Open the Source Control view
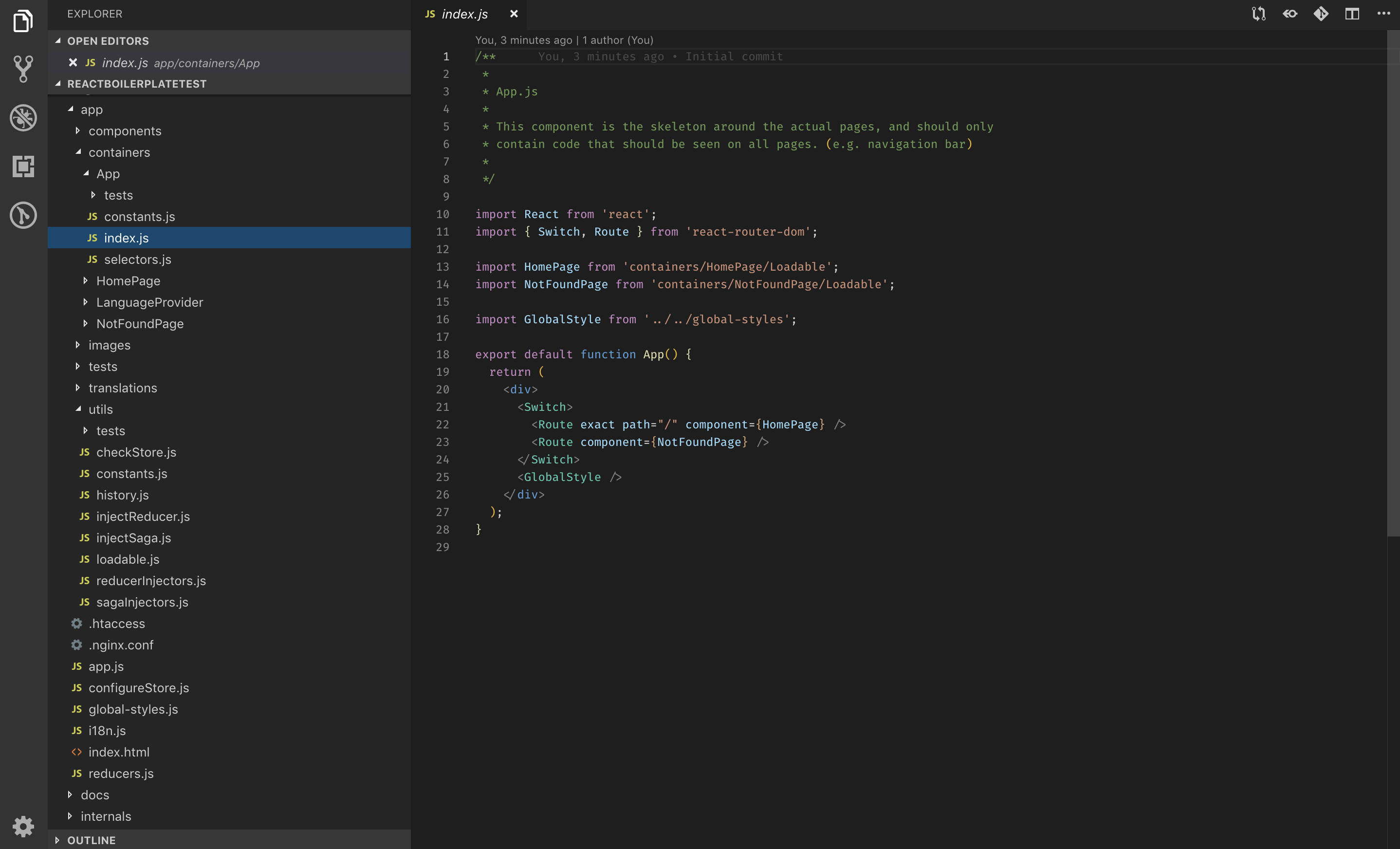The image size is (1400, 849). [23, 68]
